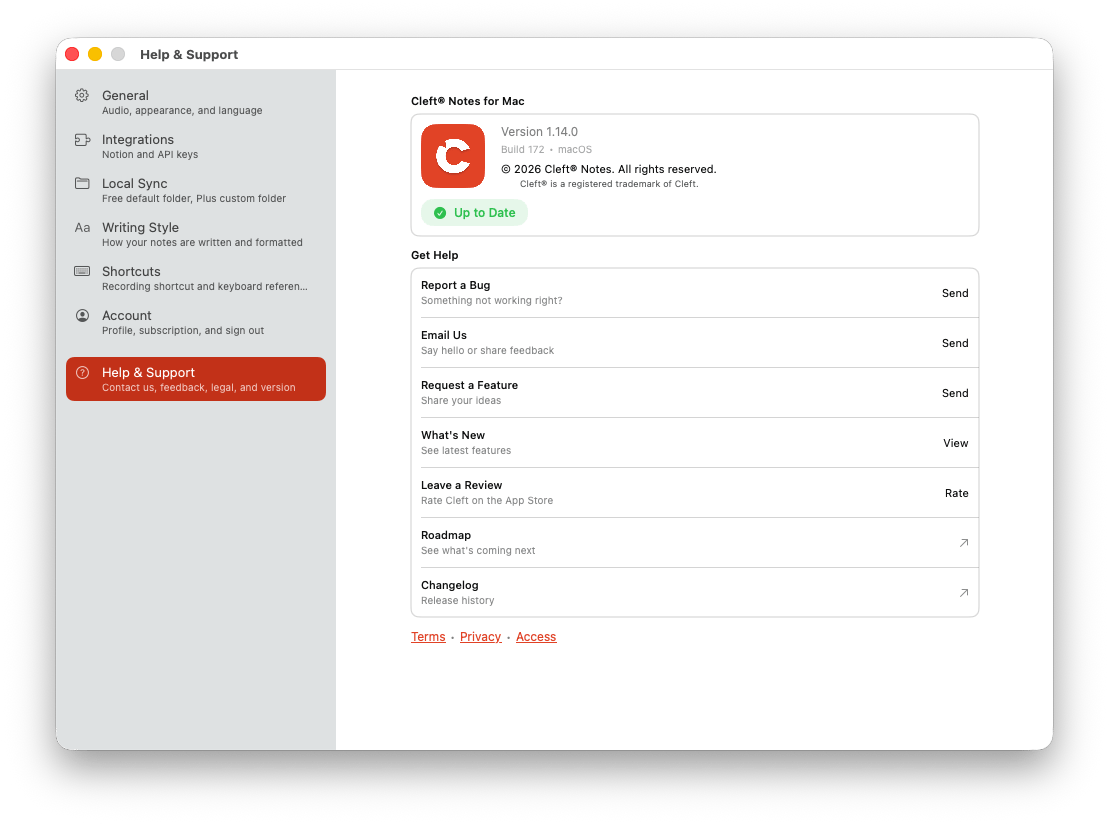Switch to Writing Style settings
Viewport: 1109px width, 824px height.
[196, 234]
